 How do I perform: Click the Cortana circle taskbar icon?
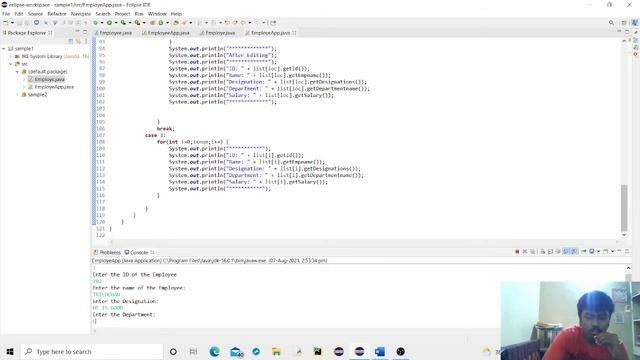tap(173, 351)
